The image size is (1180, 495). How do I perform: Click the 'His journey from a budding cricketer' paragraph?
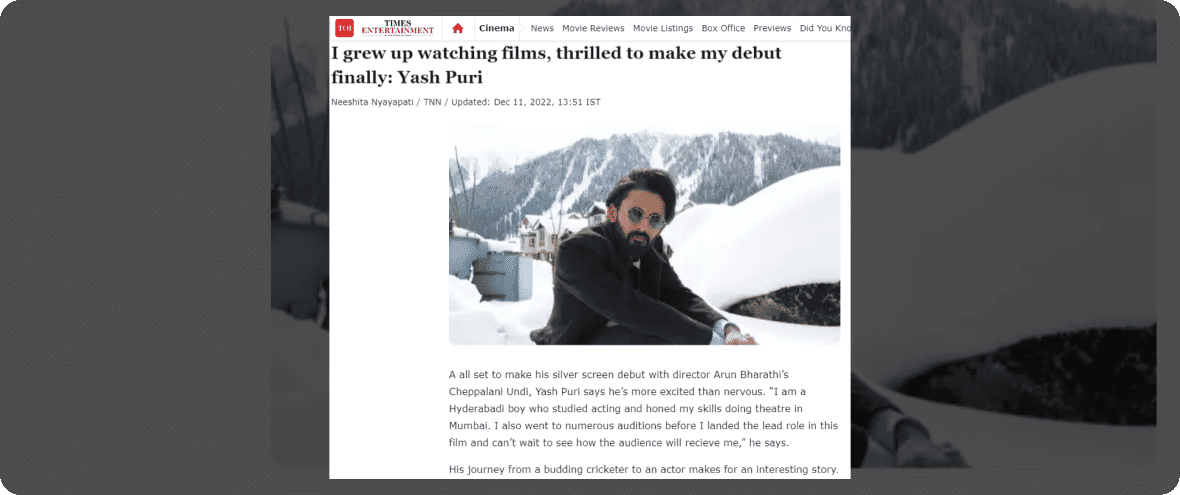point(643,469)
